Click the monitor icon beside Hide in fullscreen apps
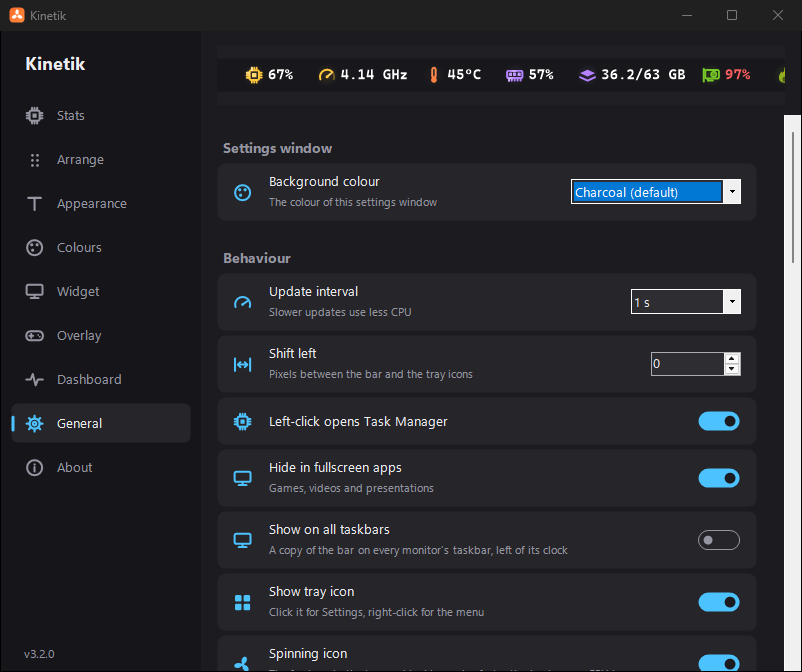802x672 pixels. [242, 478]
